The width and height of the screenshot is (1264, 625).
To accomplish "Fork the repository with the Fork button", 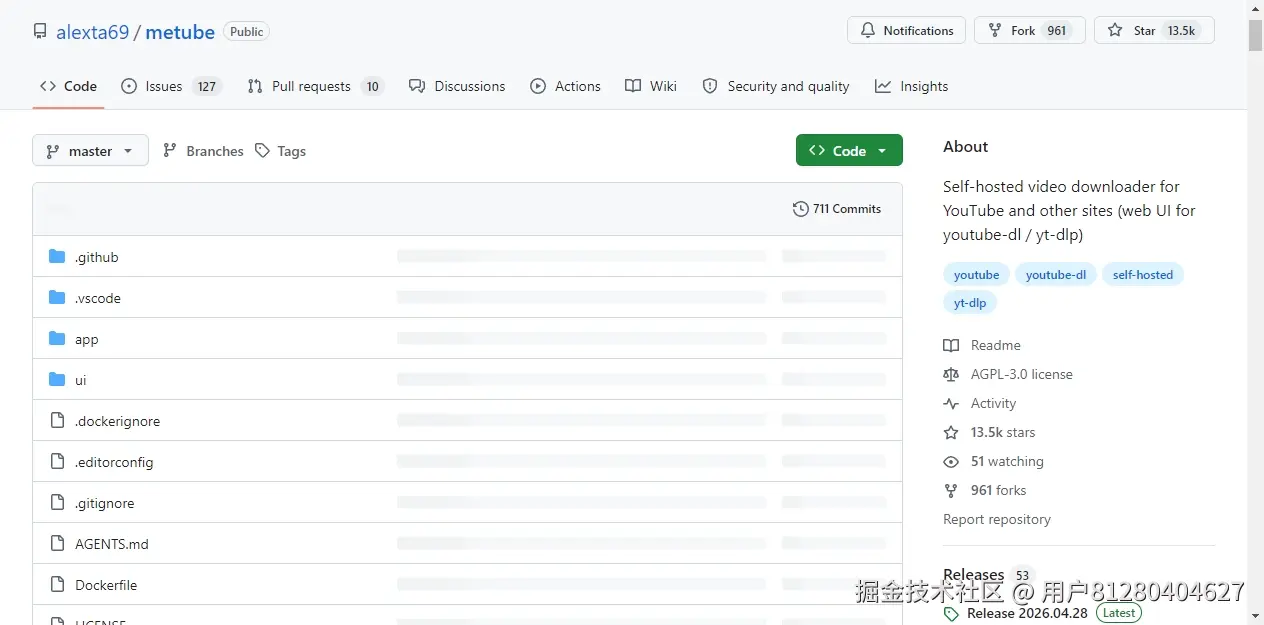I will pos(1030,31).
